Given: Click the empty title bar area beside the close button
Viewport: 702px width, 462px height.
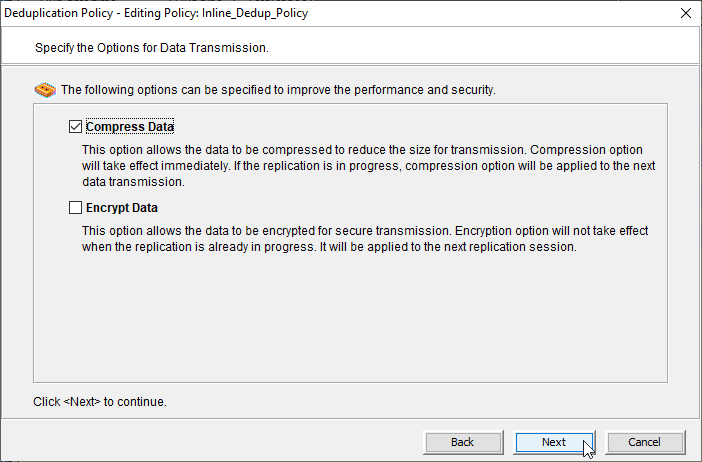Looking at the screenshot, I should (500, 14).
